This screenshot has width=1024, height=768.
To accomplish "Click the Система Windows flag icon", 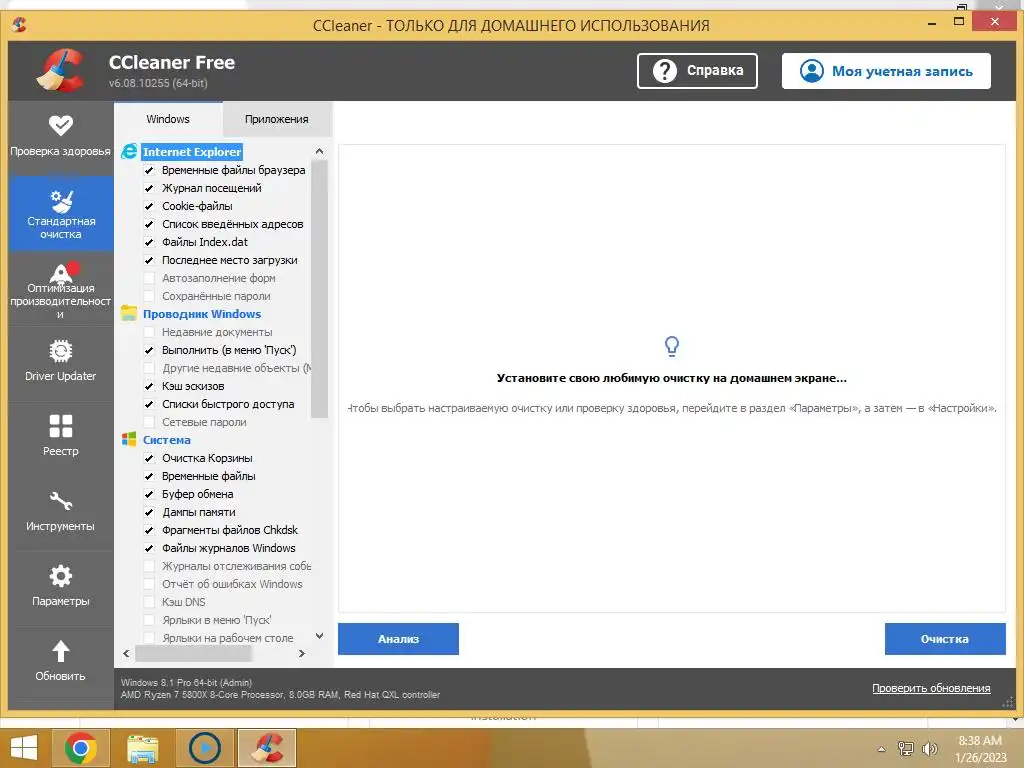I will point(129,440).
